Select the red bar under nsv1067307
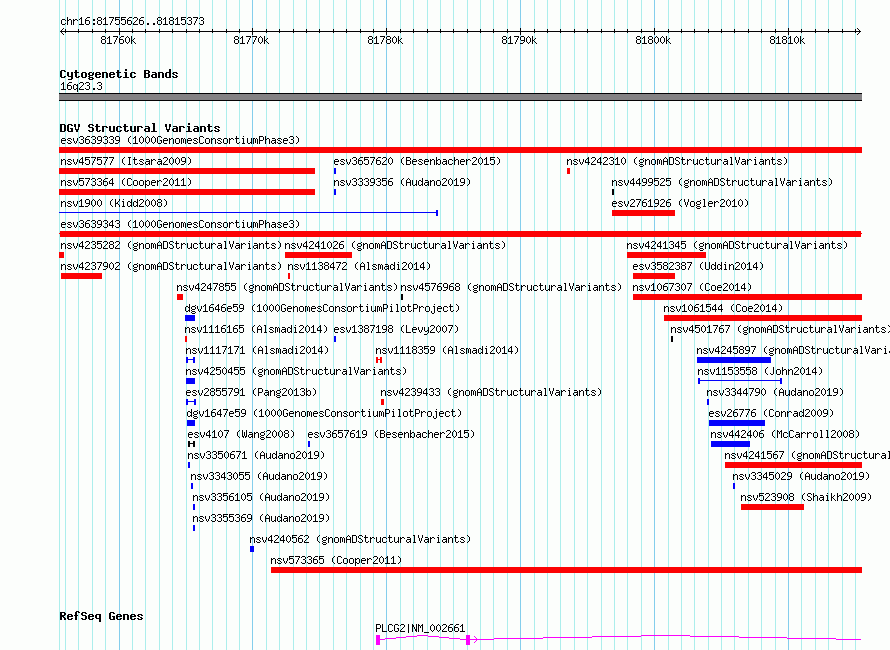The height and width of the screenshot is (650, 890). tap(748, 297)
